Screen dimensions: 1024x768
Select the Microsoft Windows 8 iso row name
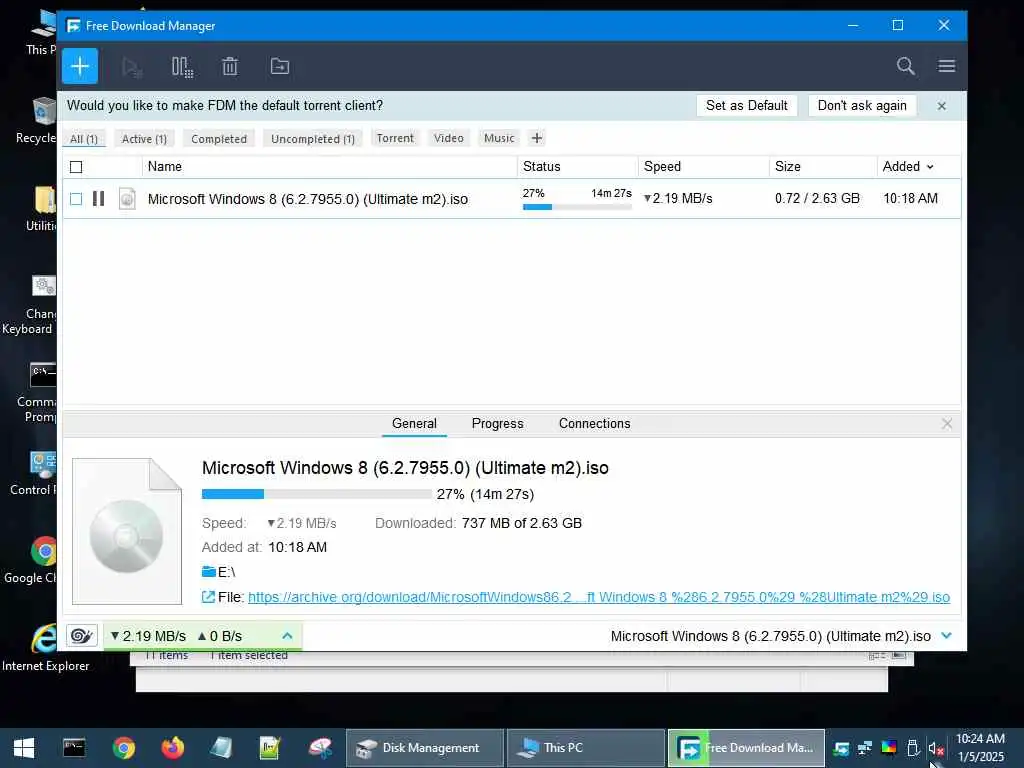tap(308, 199)
